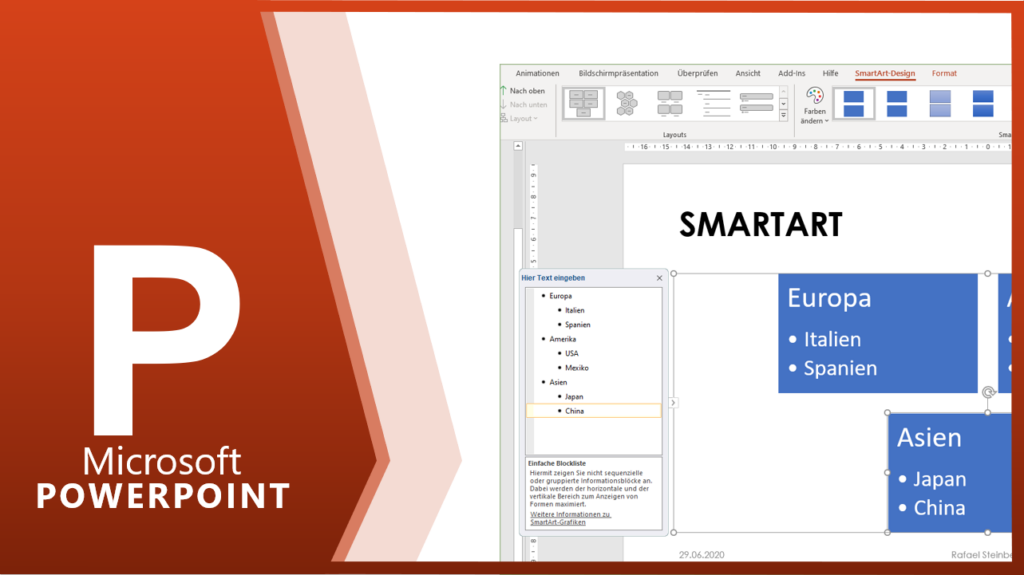Open the Hilfe tab
This screenshot has width=1024, height=575.
coord(830,73)
